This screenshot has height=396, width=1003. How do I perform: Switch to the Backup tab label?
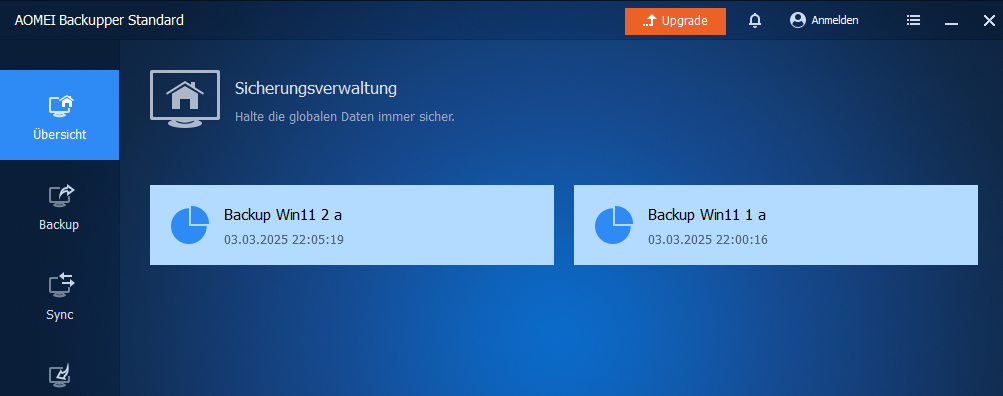coord(59,225)
